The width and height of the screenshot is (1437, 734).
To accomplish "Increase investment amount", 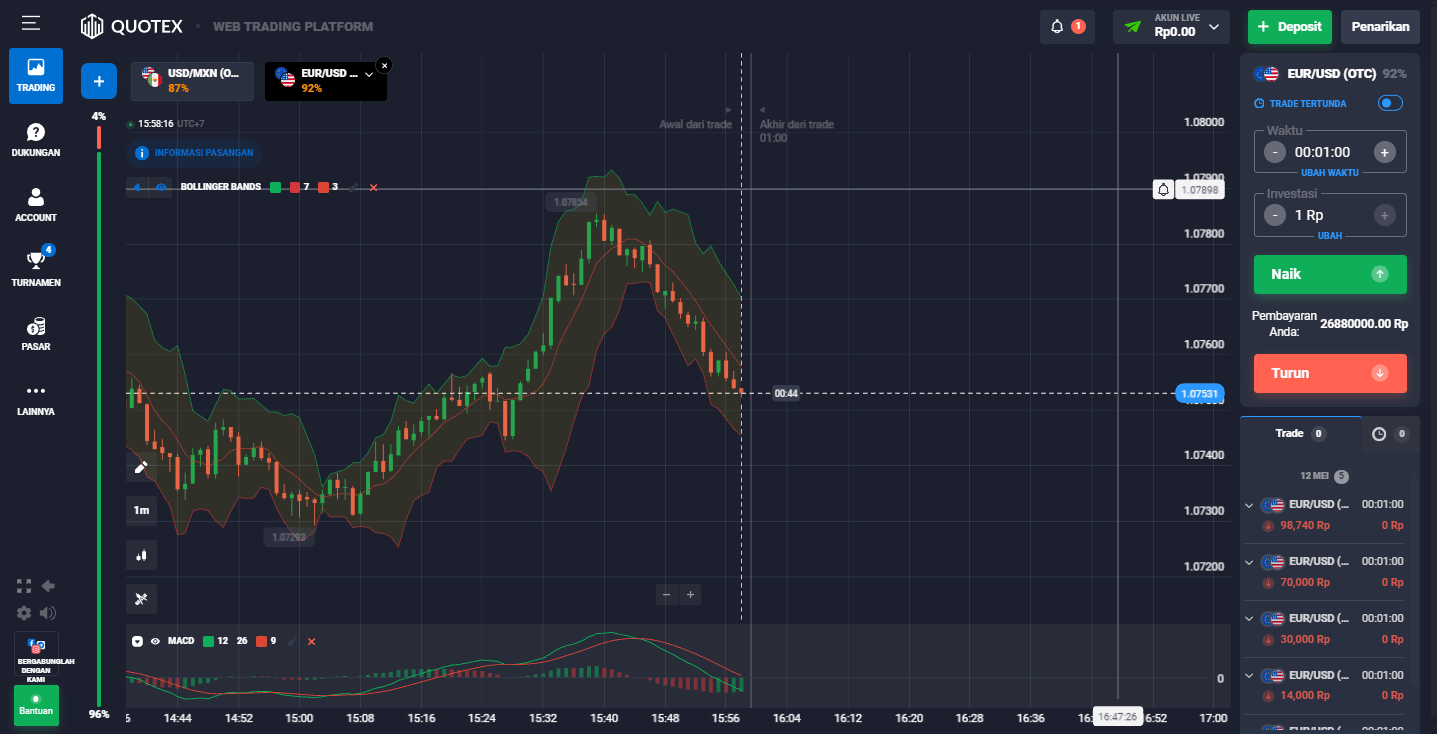I will click(1384, 215).
